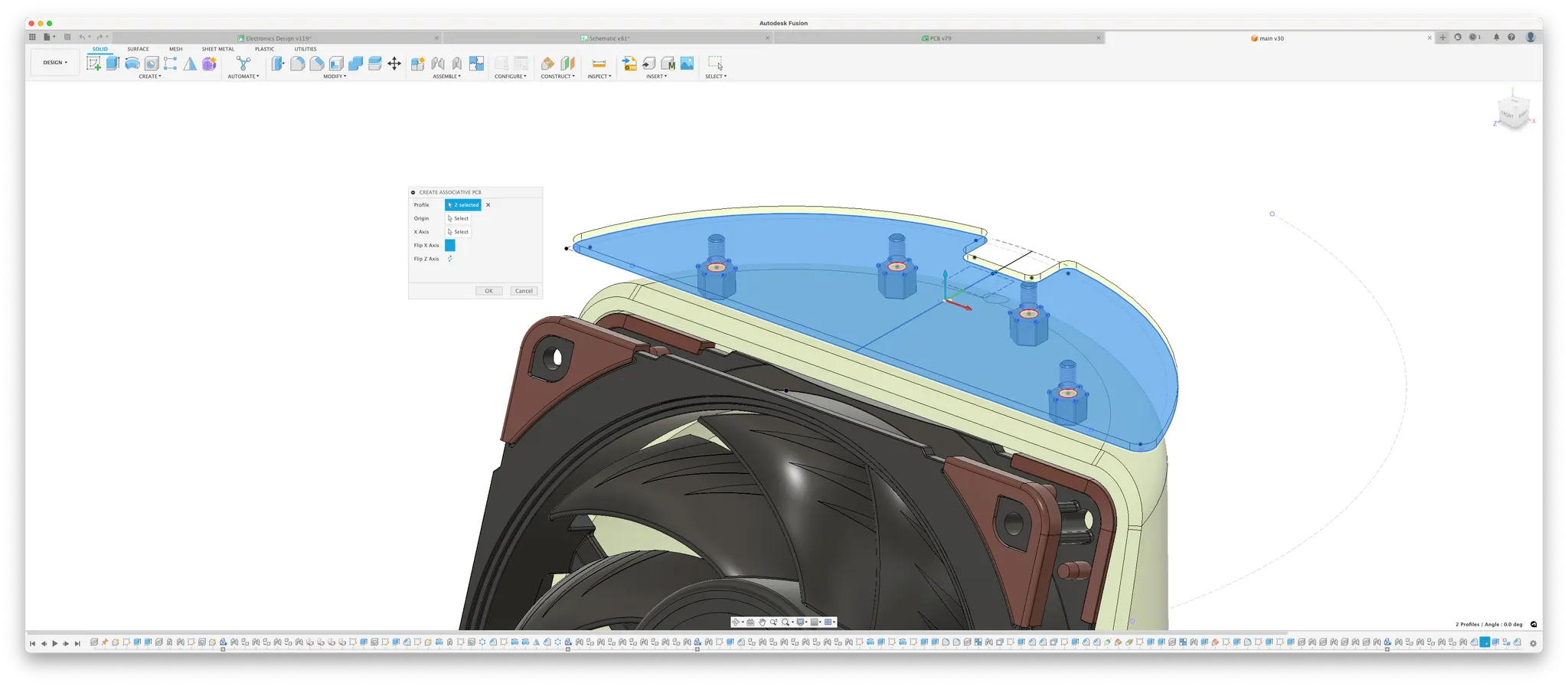Clear the Profile selection with X
Viewport: 1568px width, 686px height.
[488, 205]
